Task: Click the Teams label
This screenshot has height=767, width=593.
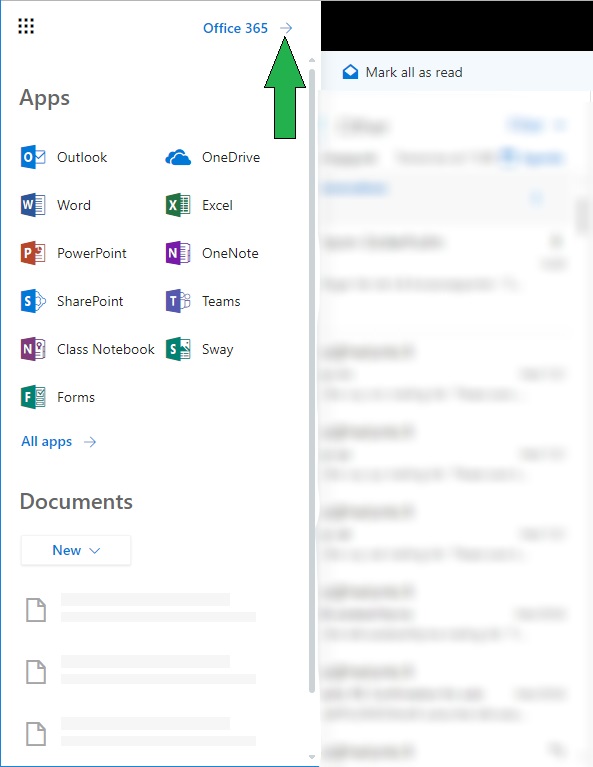Action: click(221, 301)
